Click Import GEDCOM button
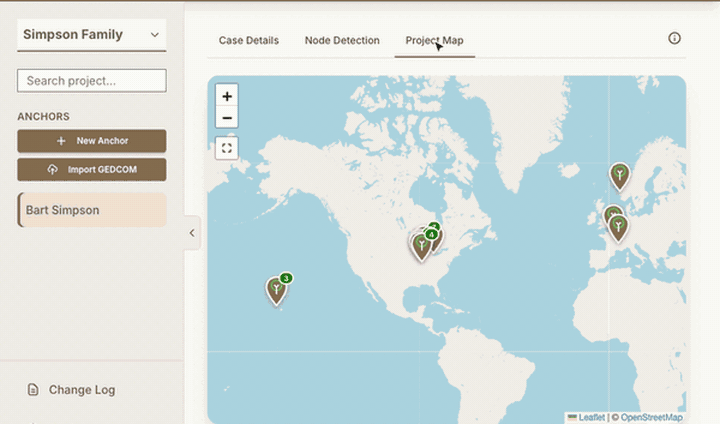The height and width of the screenshot is (424, 720). [x=92, y=170]
